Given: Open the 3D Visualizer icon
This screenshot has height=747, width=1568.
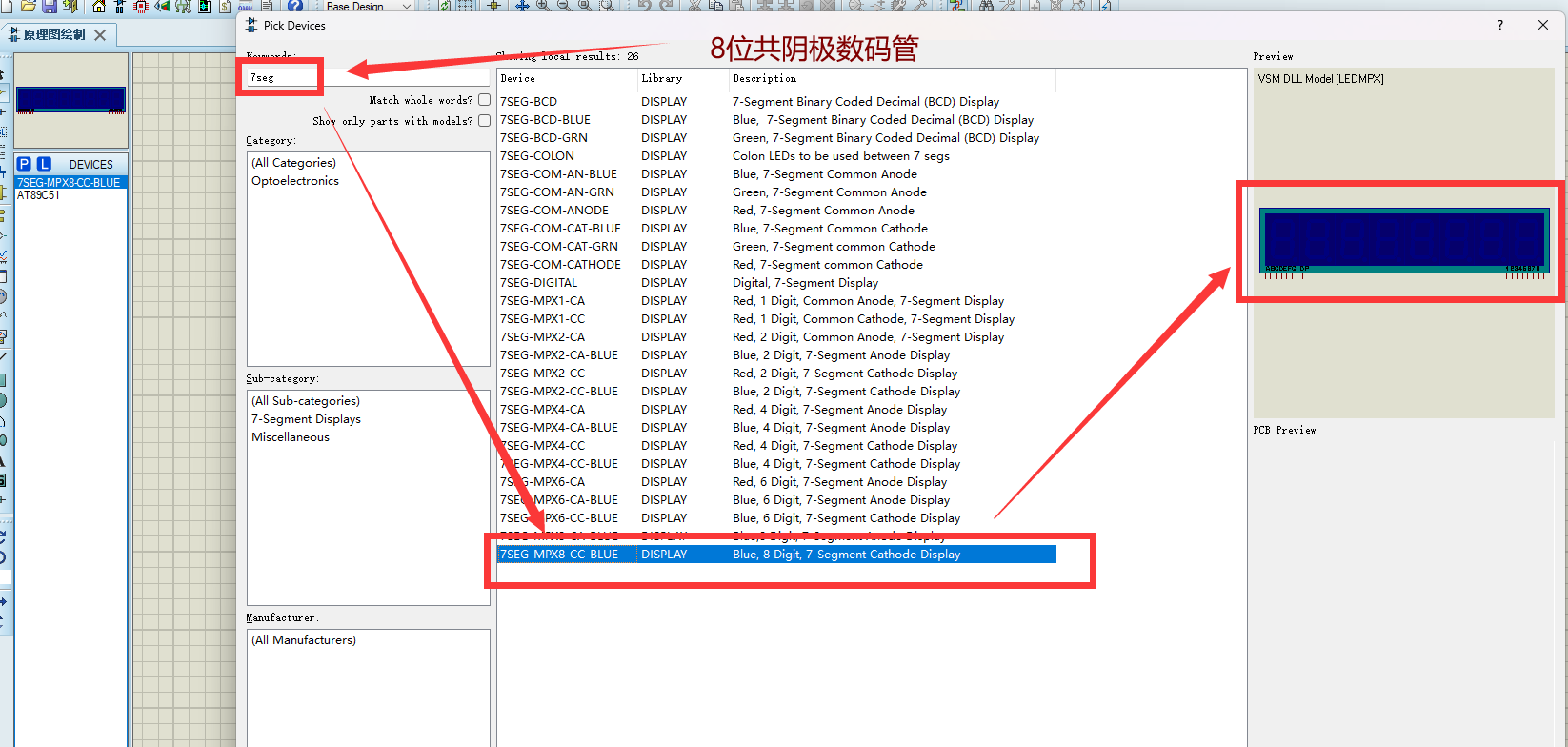Looking at the screenshot, I should [x=162, y=6].
